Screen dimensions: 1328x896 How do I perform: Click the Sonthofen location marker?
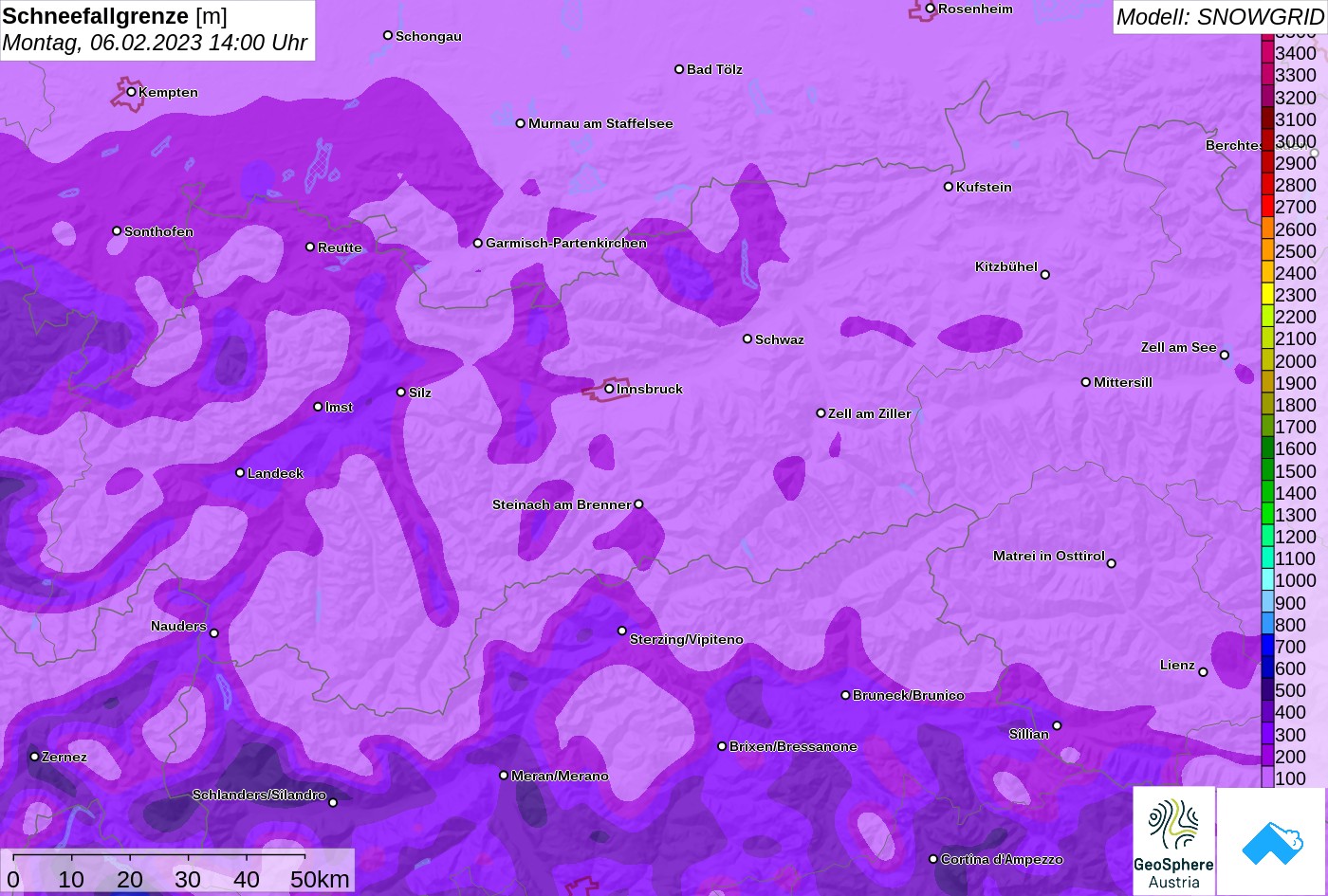[117, 231]
